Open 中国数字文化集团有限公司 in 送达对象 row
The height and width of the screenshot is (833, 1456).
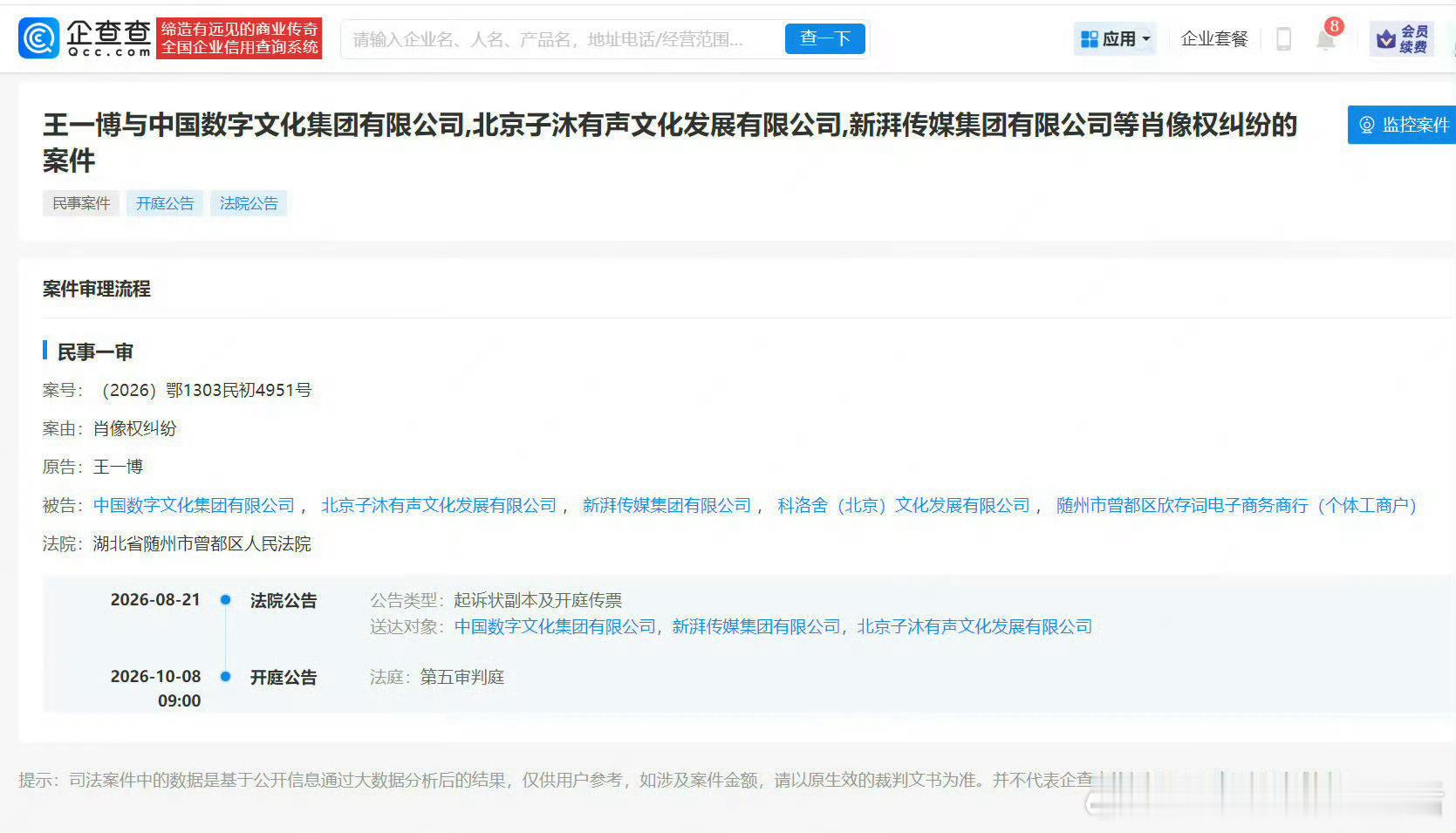pos(555,626)
